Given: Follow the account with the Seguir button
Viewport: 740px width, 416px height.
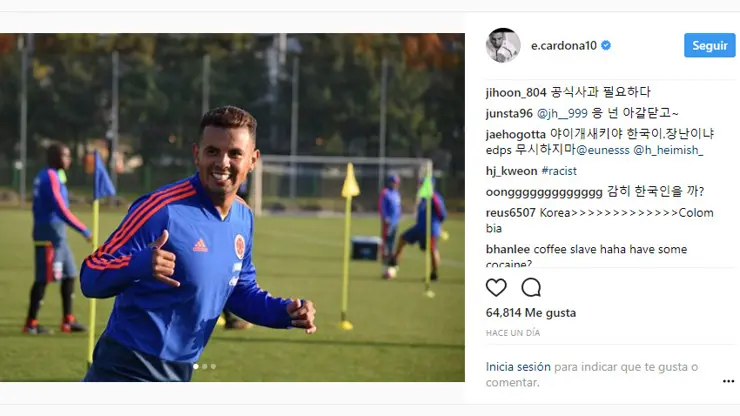Looking at the screenshot, I should coord(709,45).
